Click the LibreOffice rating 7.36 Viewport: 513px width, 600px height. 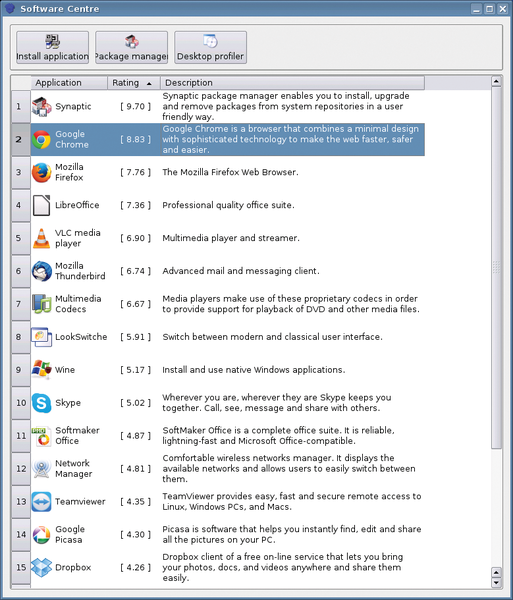pos(135,205)
